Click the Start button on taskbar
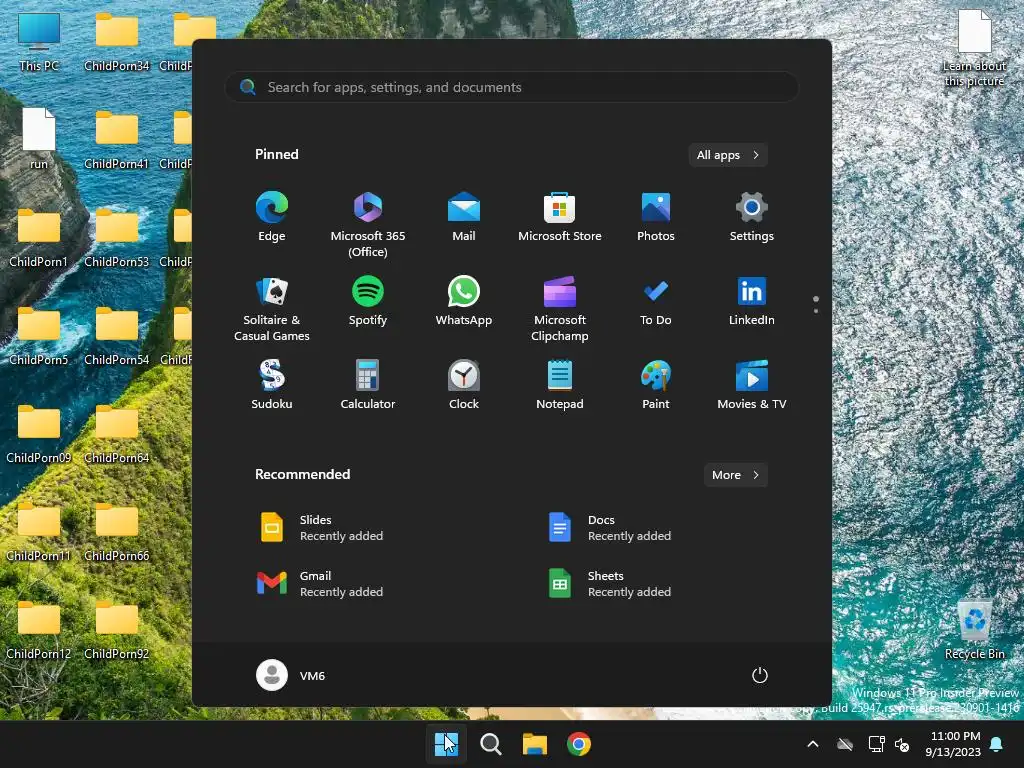 click(447, 744)
